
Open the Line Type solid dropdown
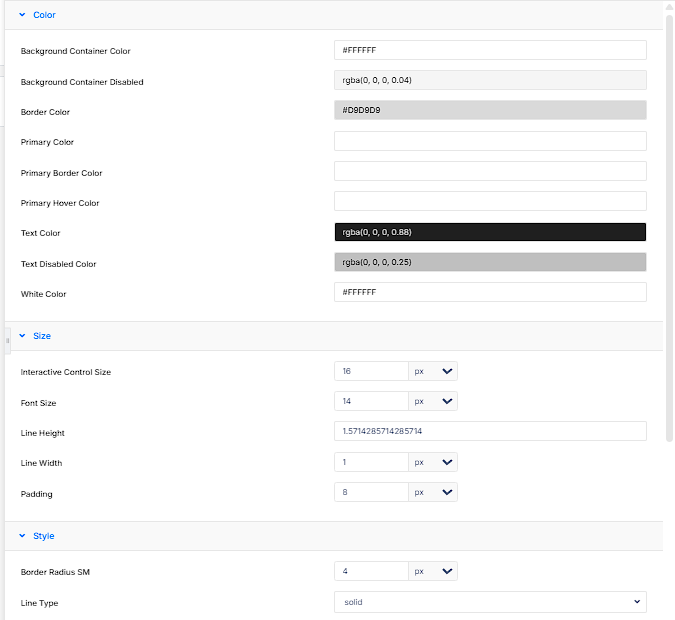(490, 602)
